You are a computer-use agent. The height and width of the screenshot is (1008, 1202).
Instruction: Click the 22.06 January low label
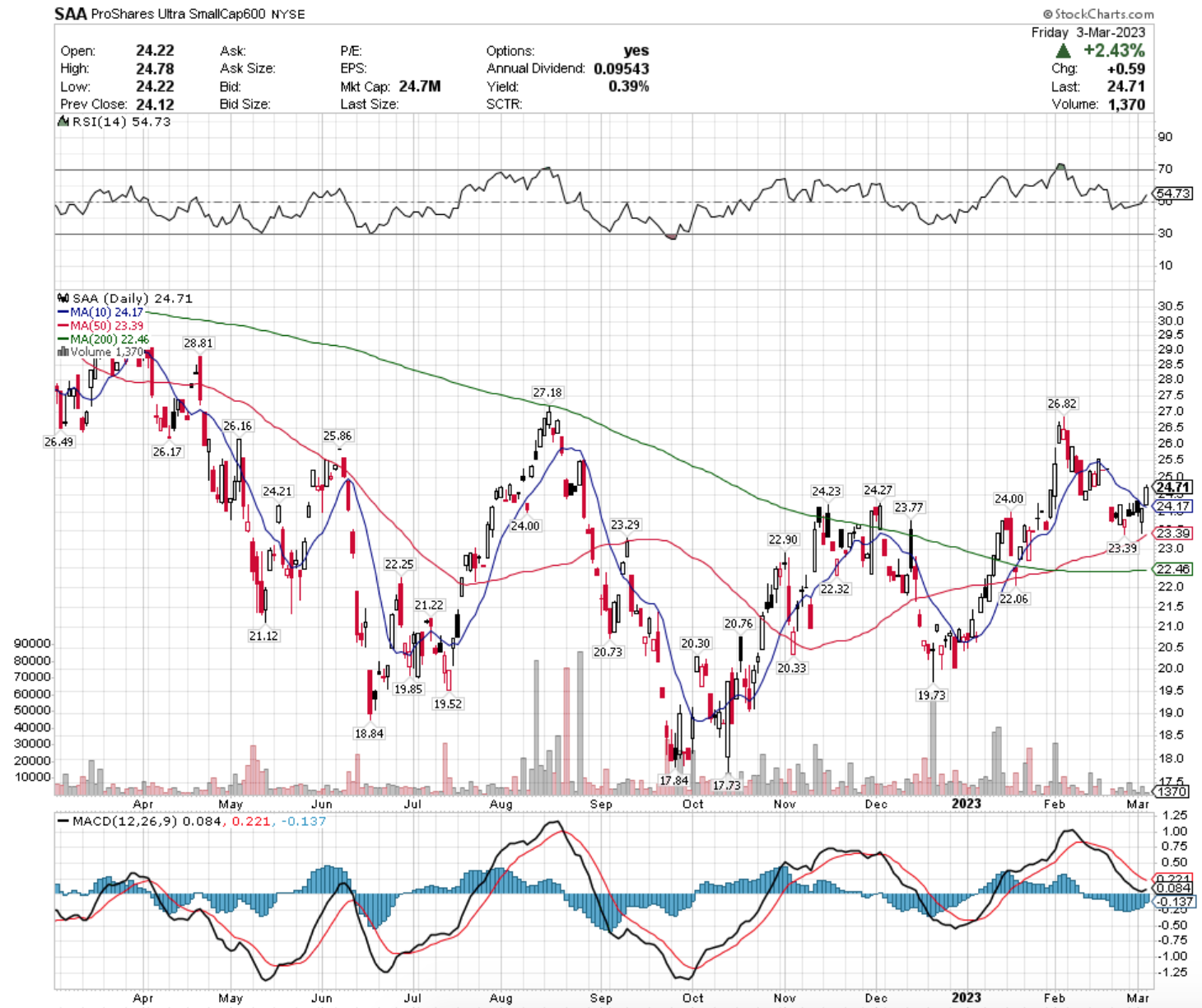tap(1014, 599)
